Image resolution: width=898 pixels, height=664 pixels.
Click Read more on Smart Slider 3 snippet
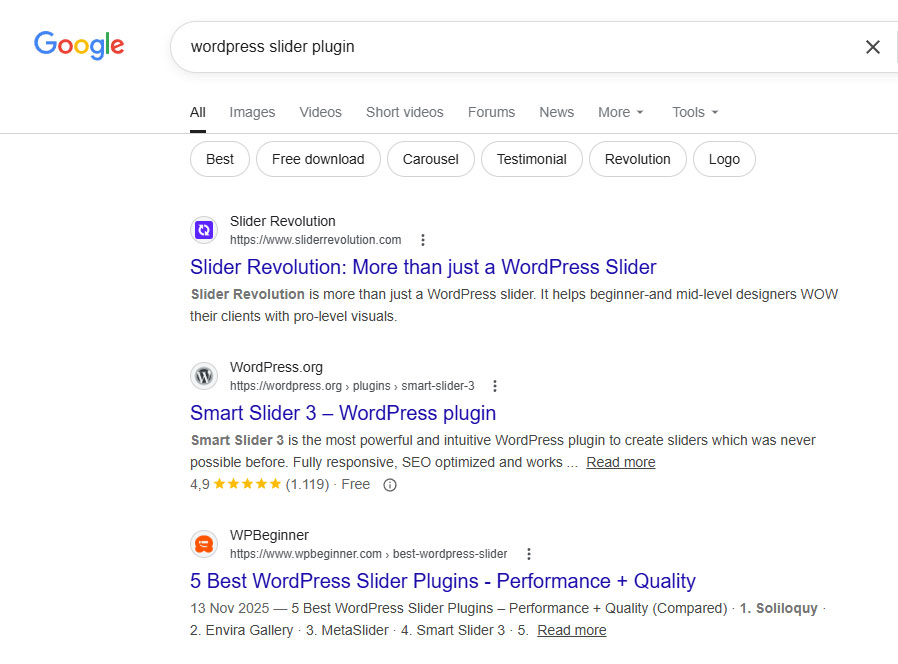click(621, 462)
